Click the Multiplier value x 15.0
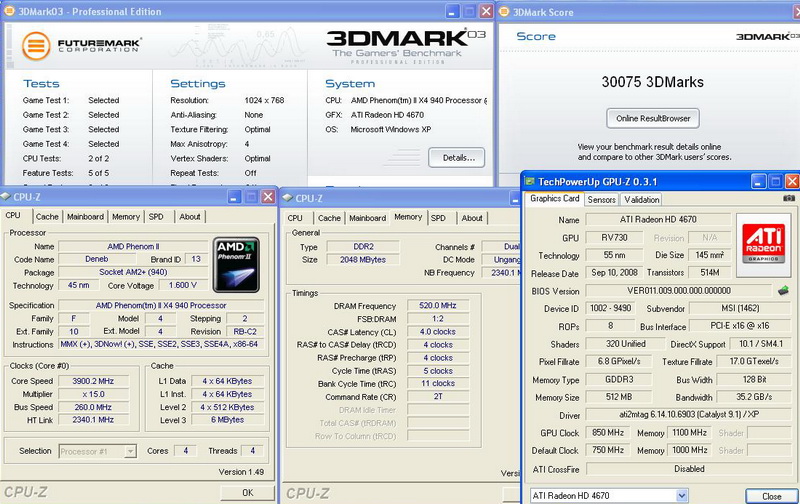This screenshot has height=504, width=800. coord(93,394)
